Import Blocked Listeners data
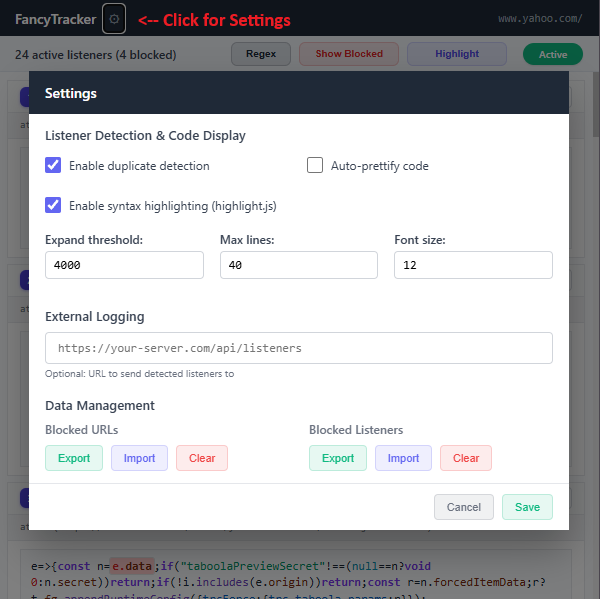The height and width of the screenshot is (599, 600). click(403, 458)
